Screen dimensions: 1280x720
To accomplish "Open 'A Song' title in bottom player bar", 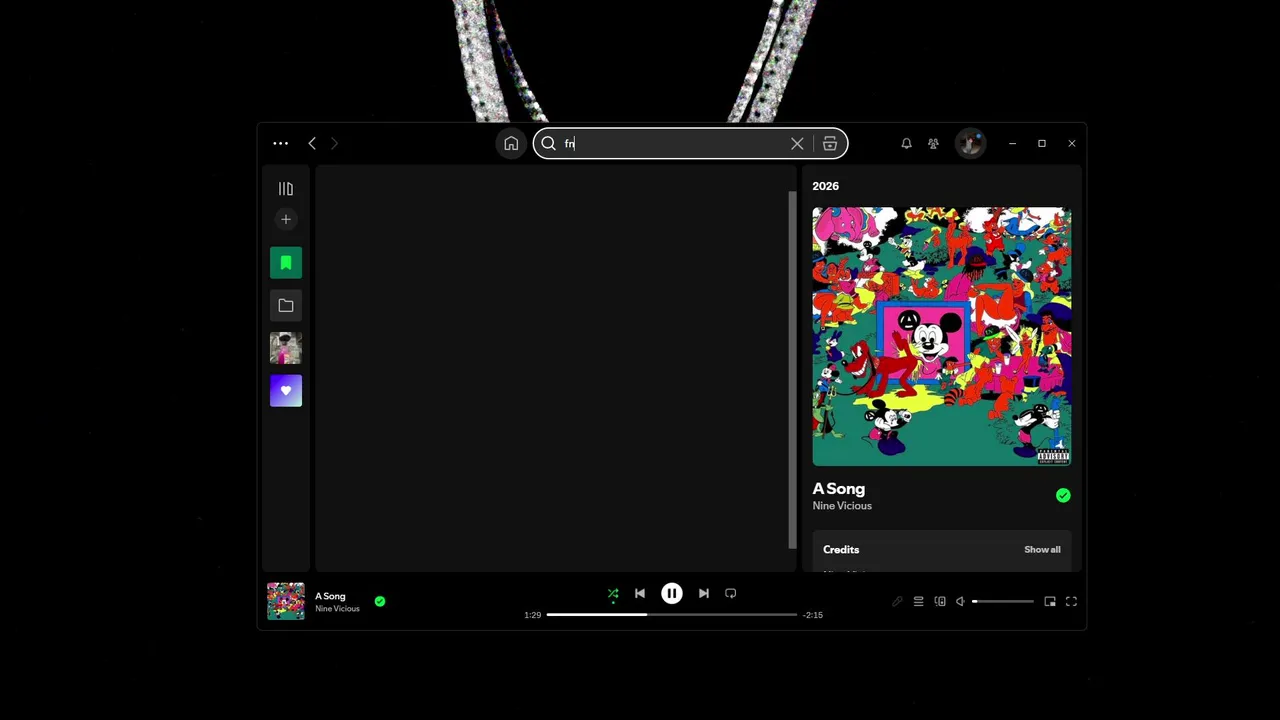I will click(330, 596).
